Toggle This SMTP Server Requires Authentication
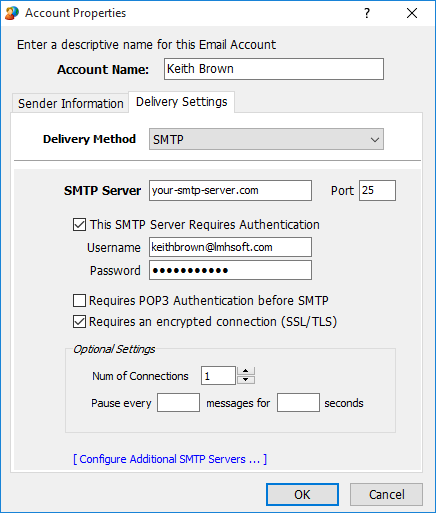 [x=79, y=225]
